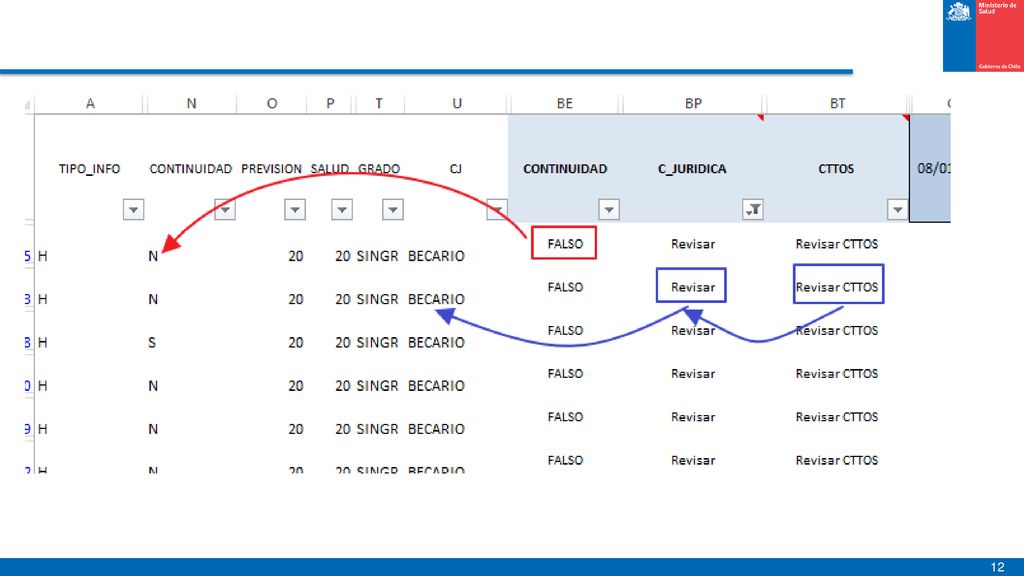Click row header number 5
Image resolution: width=1024 pixels, height=576 pixels.
pos(27,256)
